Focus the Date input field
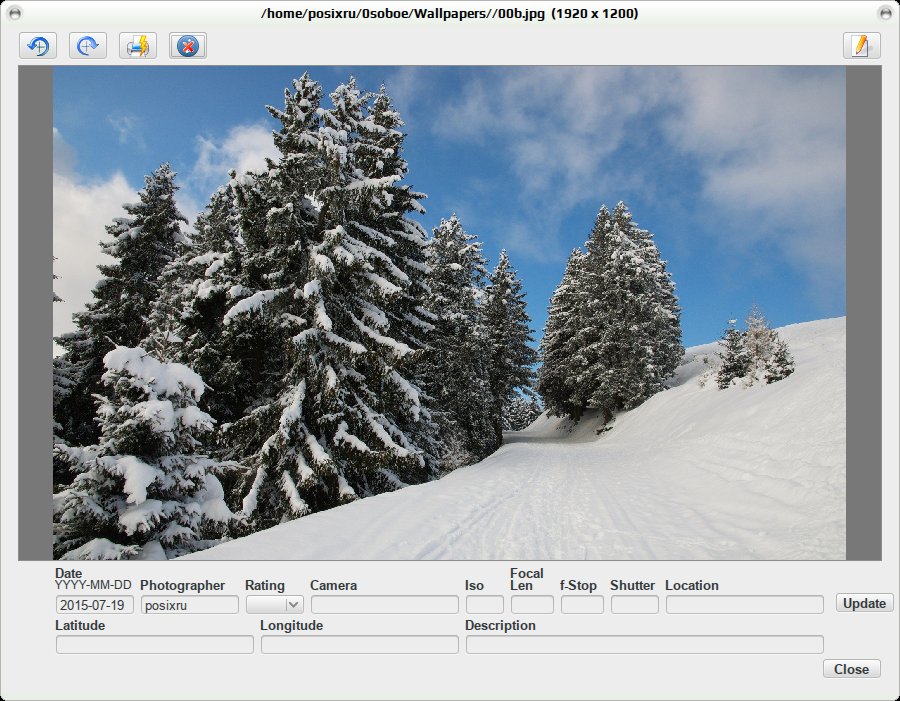Image resolution: width=900 pixels, height=701 pixels. [95, 605]
